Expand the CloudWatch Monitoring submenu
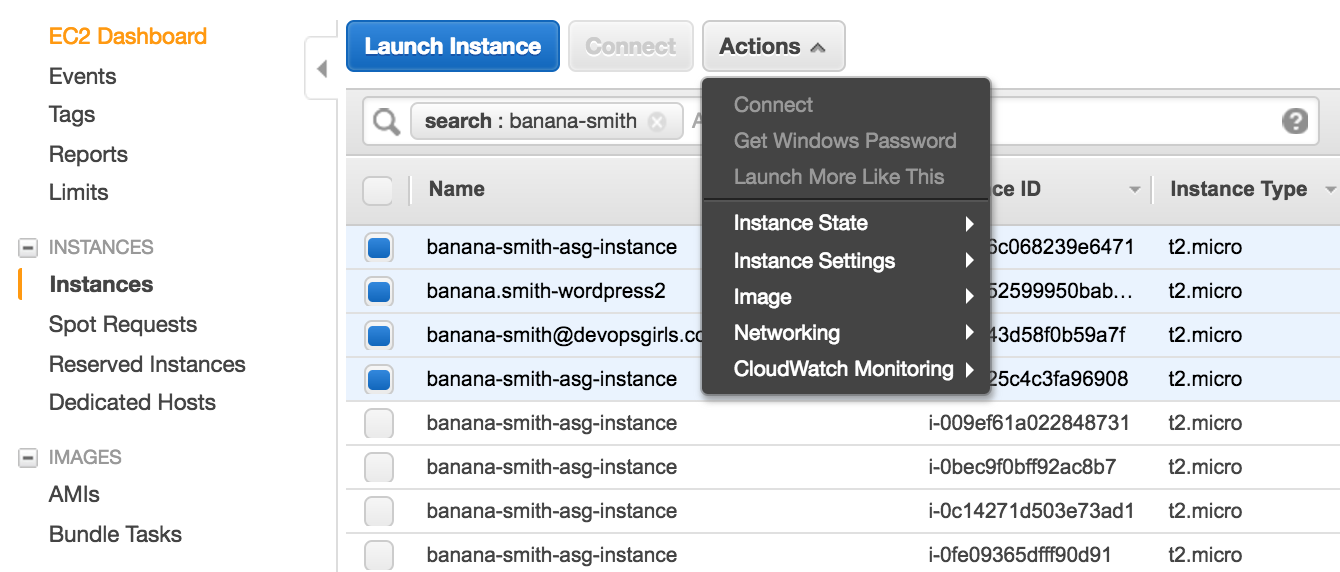The image size is (1340, 572). click(846, 369)
